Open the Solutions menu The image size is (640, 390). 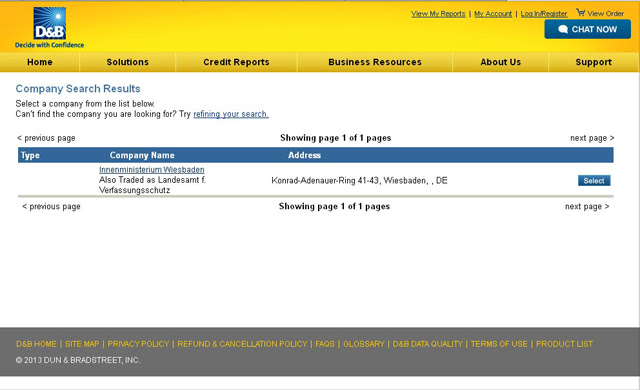(127, 62)
